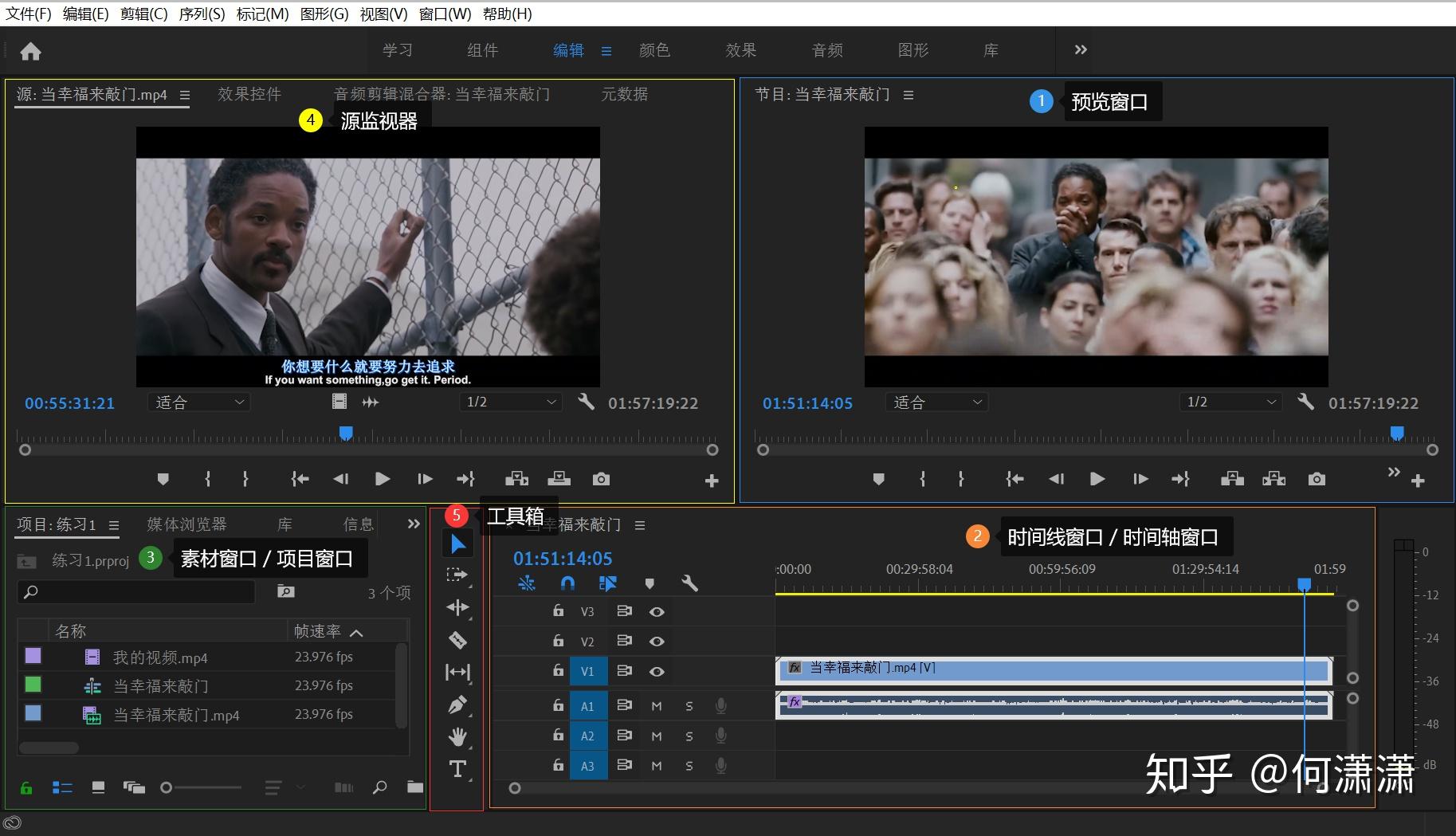Select the Razor tool in toolbox
This screenshot has height=836, width=1456.
[x=457, y=640]
